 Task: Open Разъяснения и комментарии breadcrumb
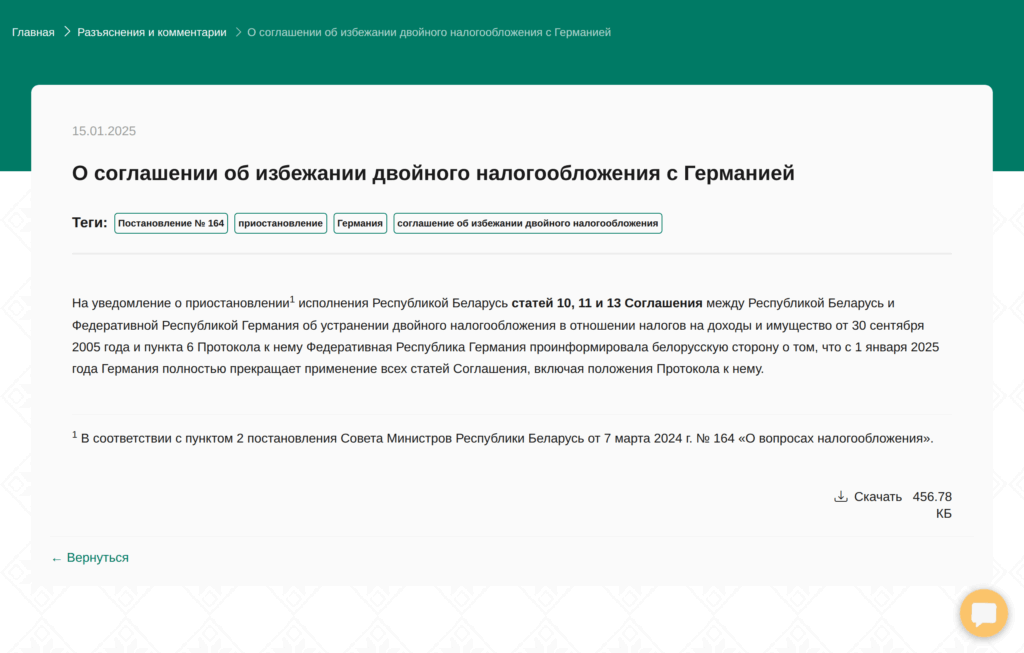tap(152, 32)
